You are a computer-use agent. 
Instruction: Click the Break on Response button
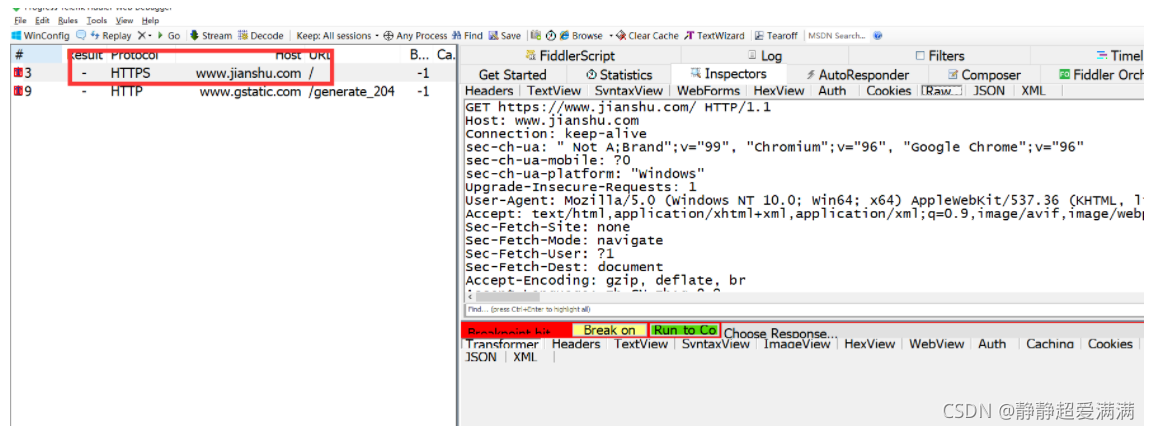click(610, 330)
